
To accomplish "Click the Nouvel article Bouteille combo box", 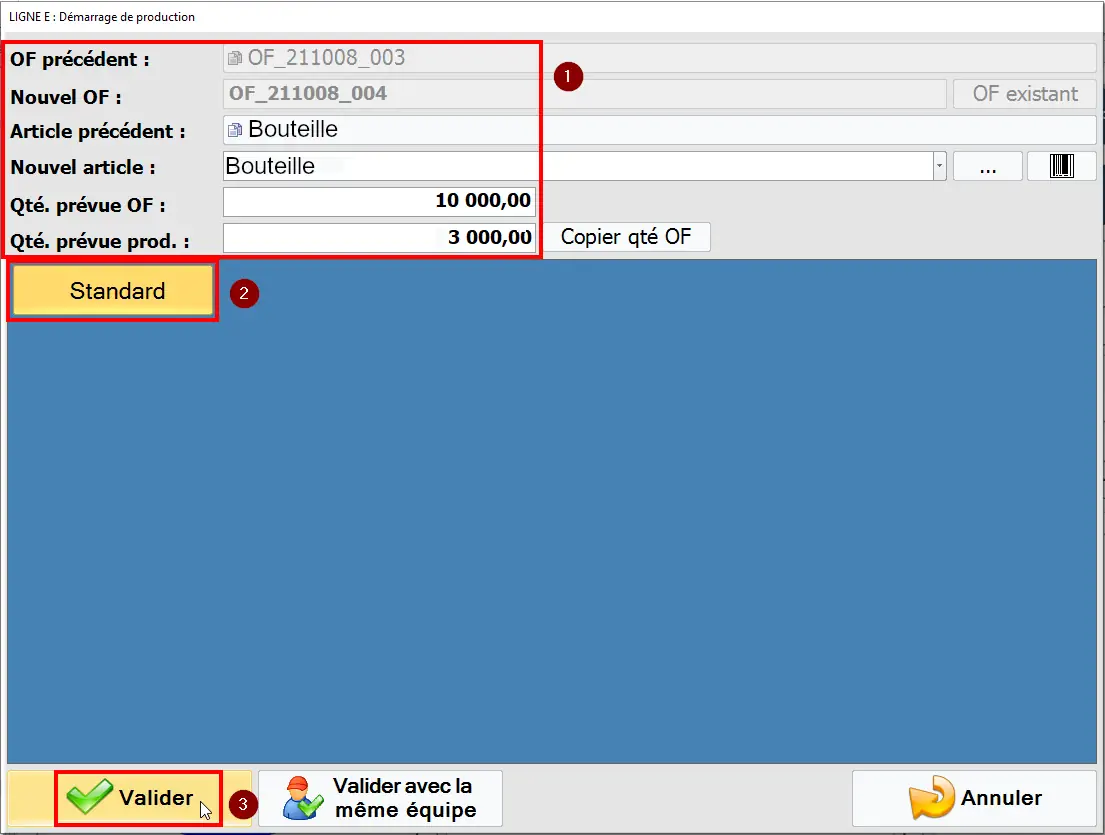I will pos(584,166).
